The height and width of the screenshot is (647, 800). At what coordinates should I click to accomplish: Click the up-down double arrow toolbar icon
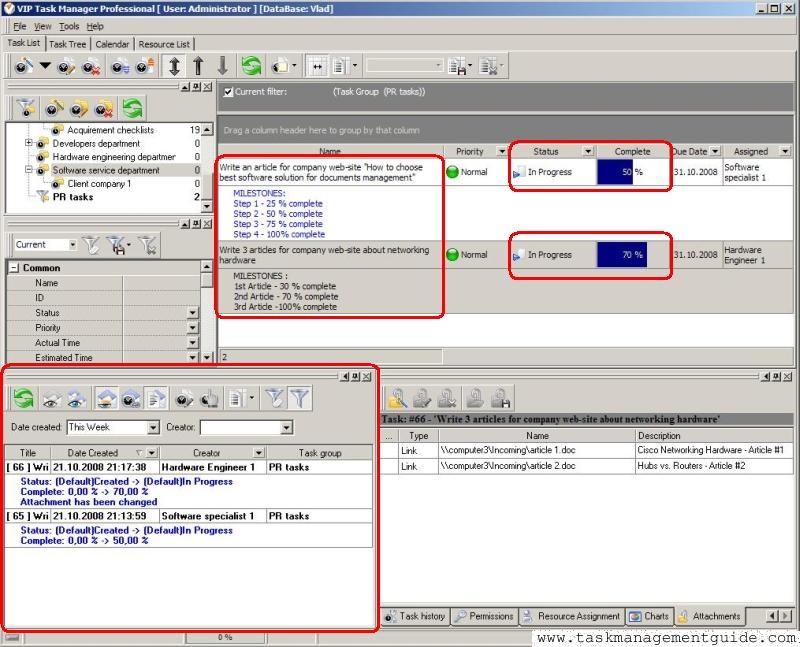(174, 66)
